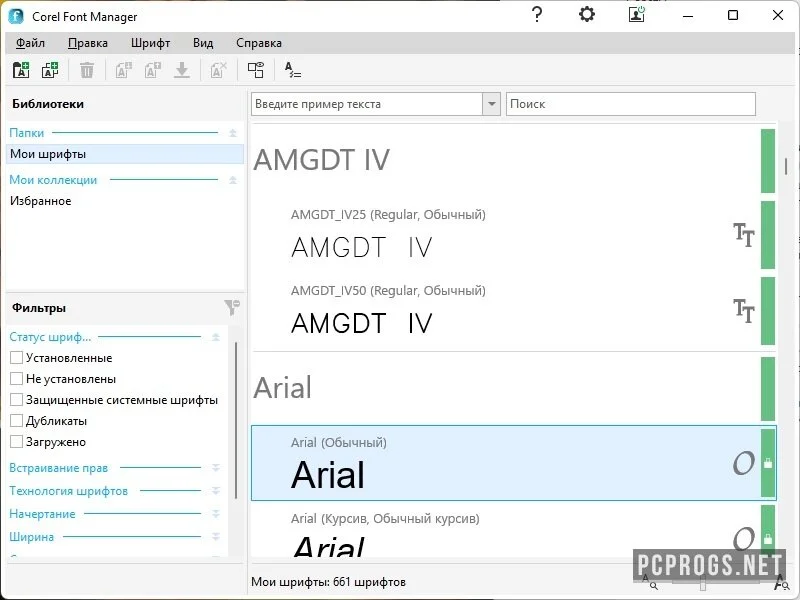Click the Фильтры panel heading
800x600 pixels.
pyautogui.click(x=39, y=308)
